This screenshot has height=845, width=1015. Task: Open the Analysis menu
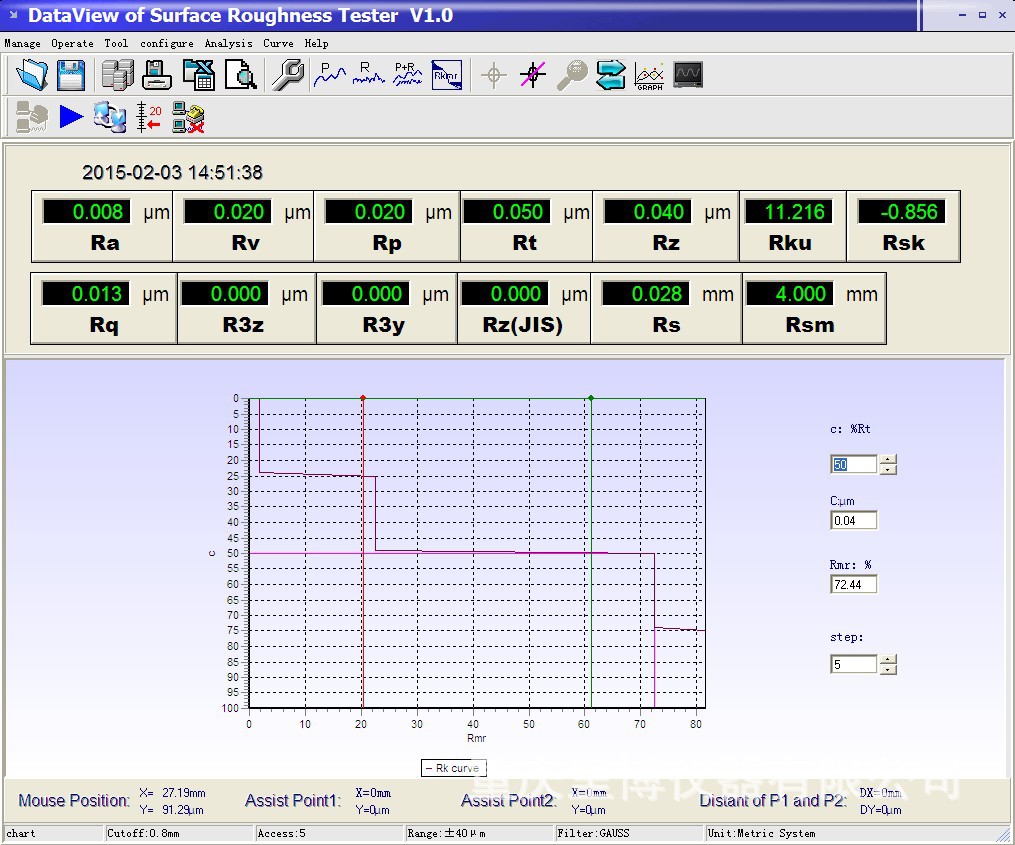tap(229, 44)
